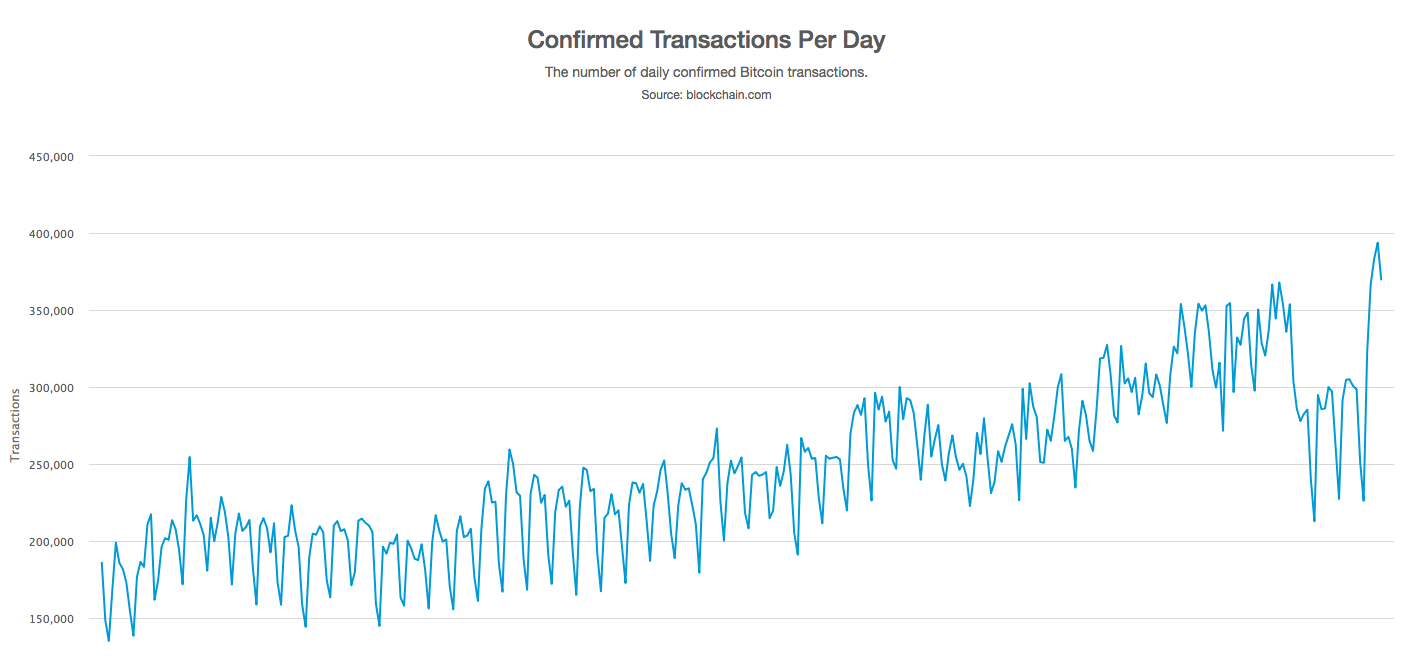The width and height of the screenshot is (1413, 661).
Task: Click the 450,000 horizontal gridline
Action: pos(700,156)
